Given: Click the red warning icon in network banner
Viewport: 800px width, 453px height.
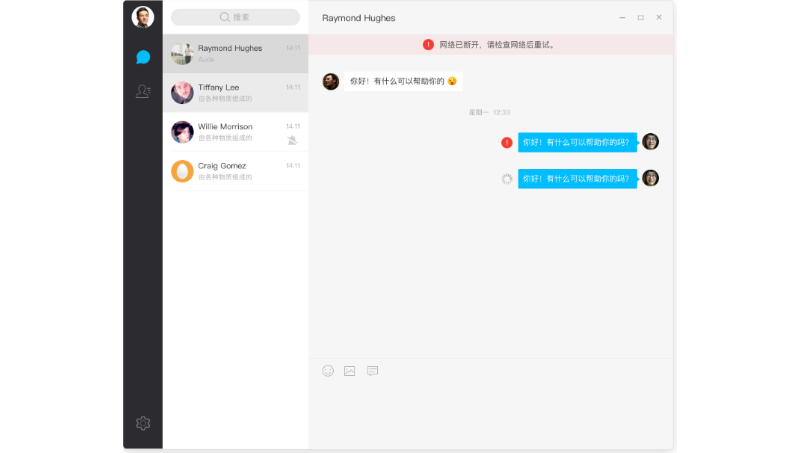Looking at the screenshot, I should (428, 45).
